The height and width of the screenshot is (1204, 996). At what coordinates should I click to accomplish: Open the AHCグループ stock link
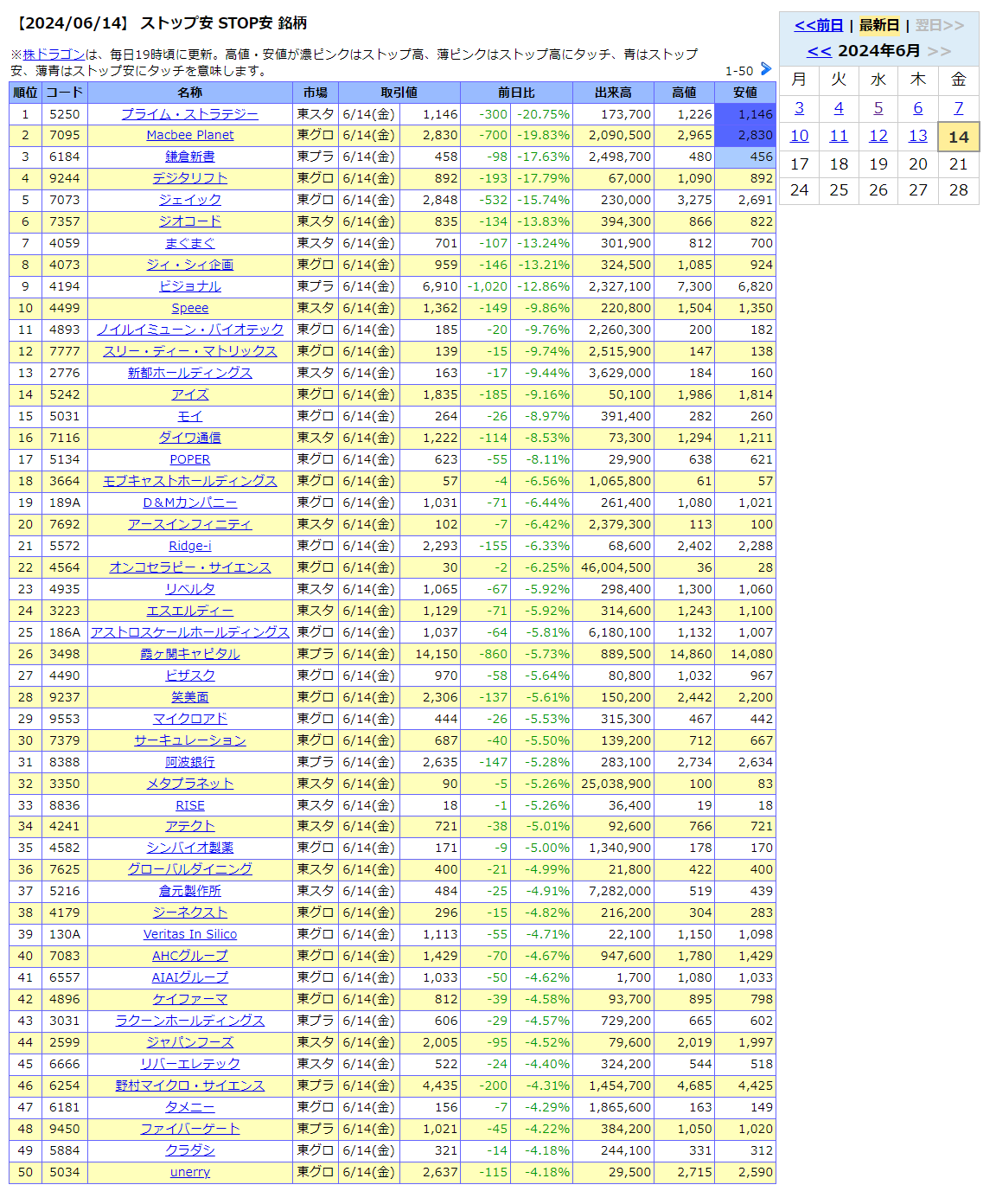click(x=190, y=957)
